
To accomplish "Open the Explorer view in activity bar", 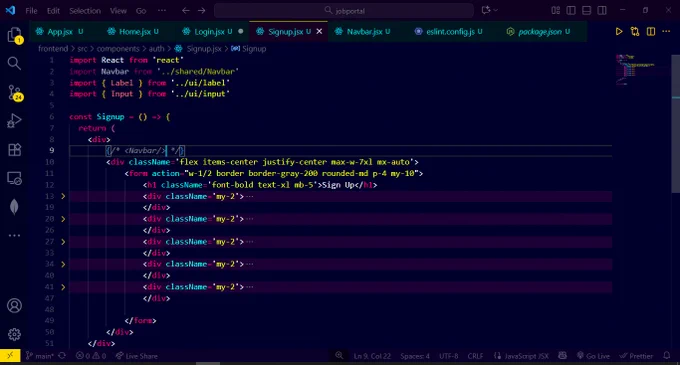I will click(x=14, y=35).
